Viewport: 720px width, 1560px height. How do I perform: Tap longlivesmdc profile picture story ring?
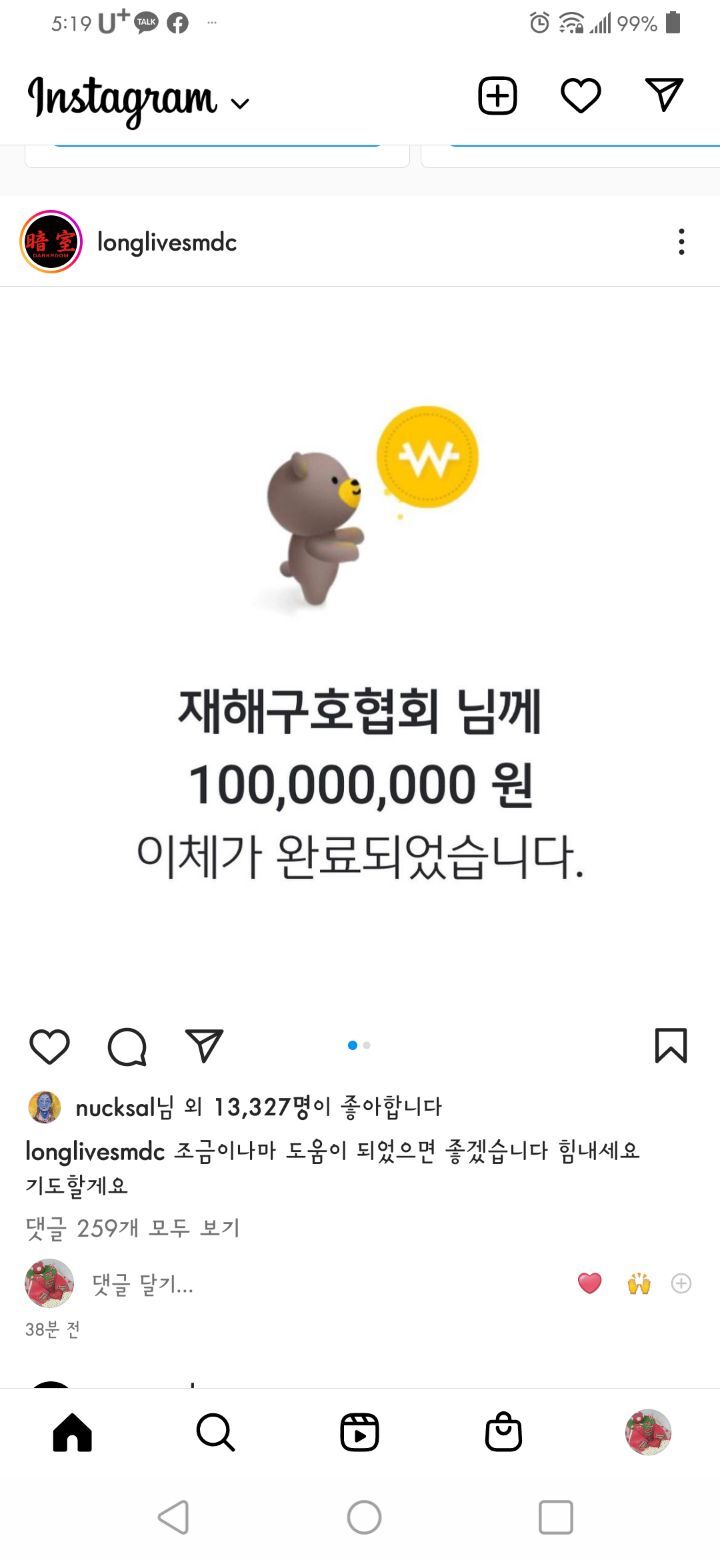point(51,242)
